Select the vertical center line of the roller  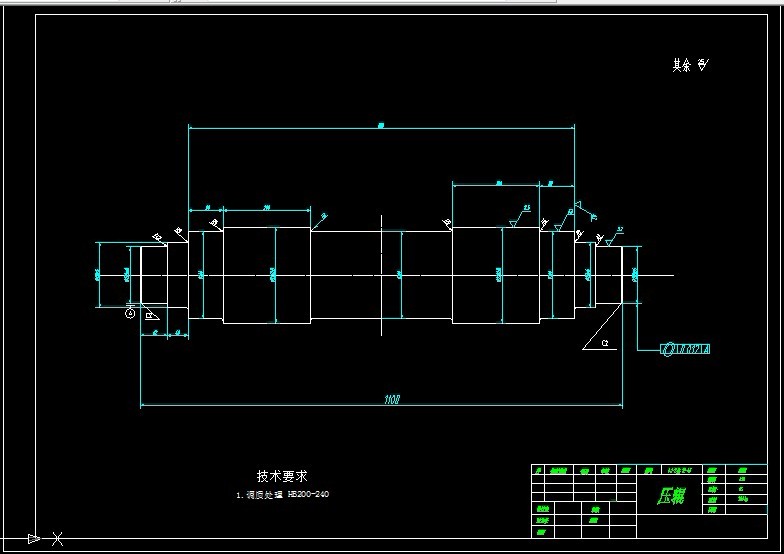point(382,276)
